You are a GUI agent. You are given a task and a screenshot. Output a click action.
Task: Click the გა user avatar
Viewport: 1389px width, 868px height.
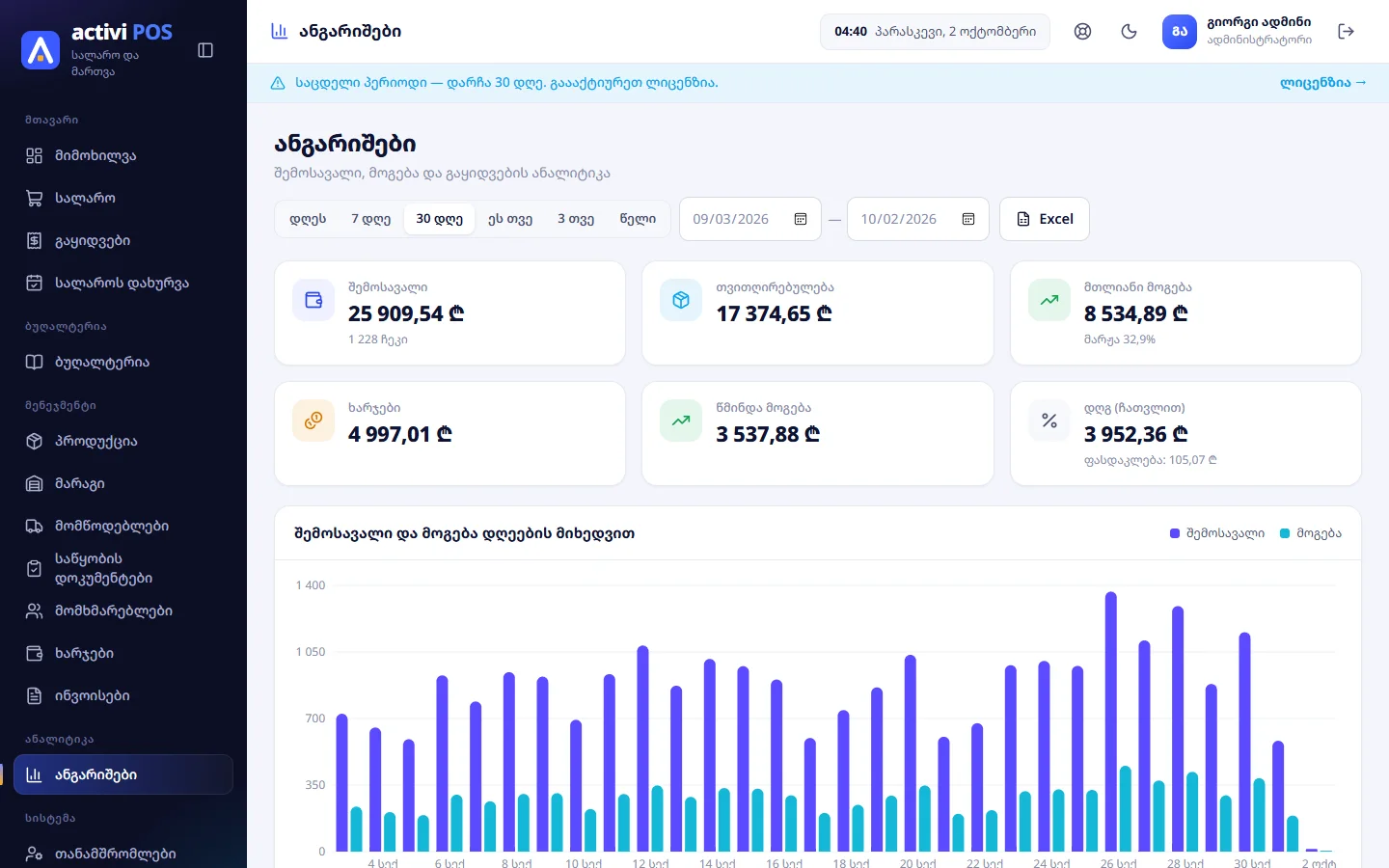click(1179, 32)
